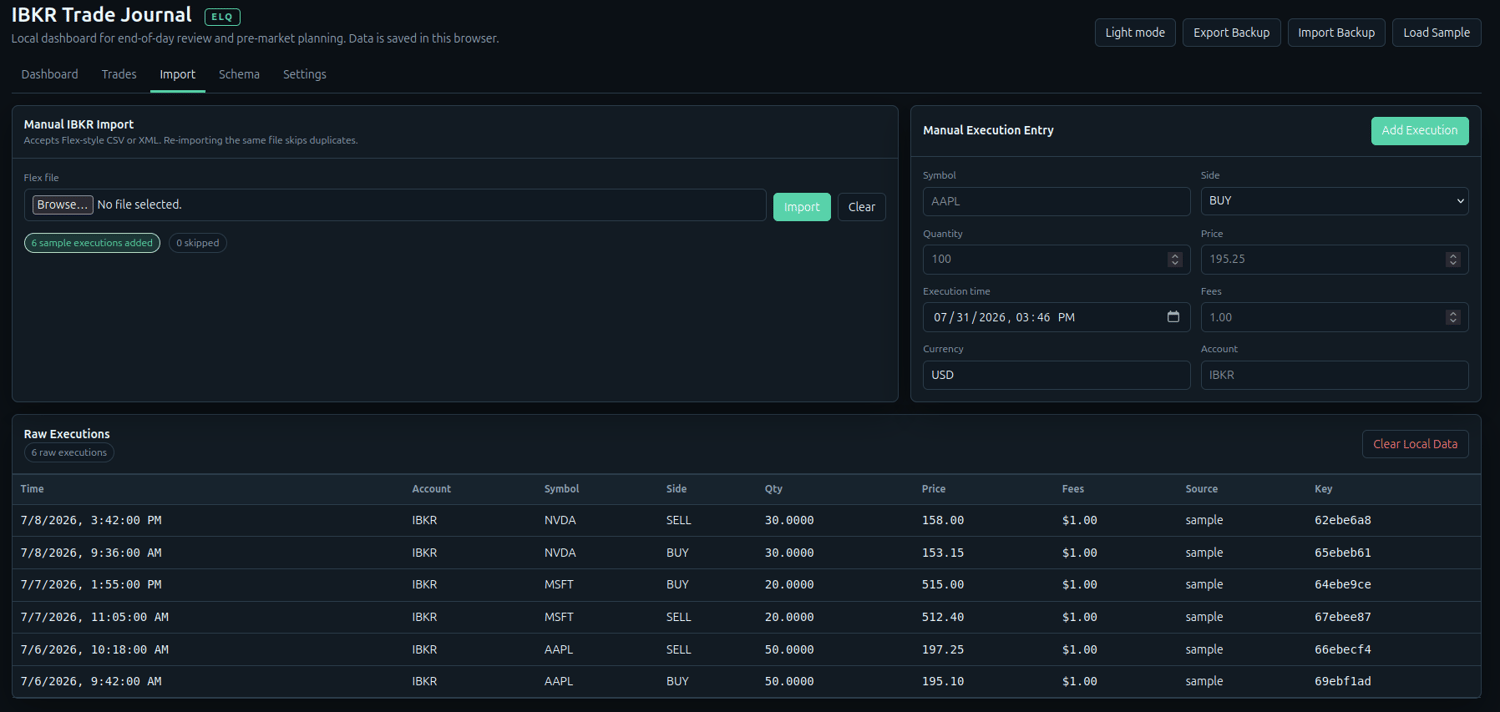Click price 195.10 in AAPL BUY row
Screen dimensions: 1500x712
pyautogui.click(x=943, y=681)
